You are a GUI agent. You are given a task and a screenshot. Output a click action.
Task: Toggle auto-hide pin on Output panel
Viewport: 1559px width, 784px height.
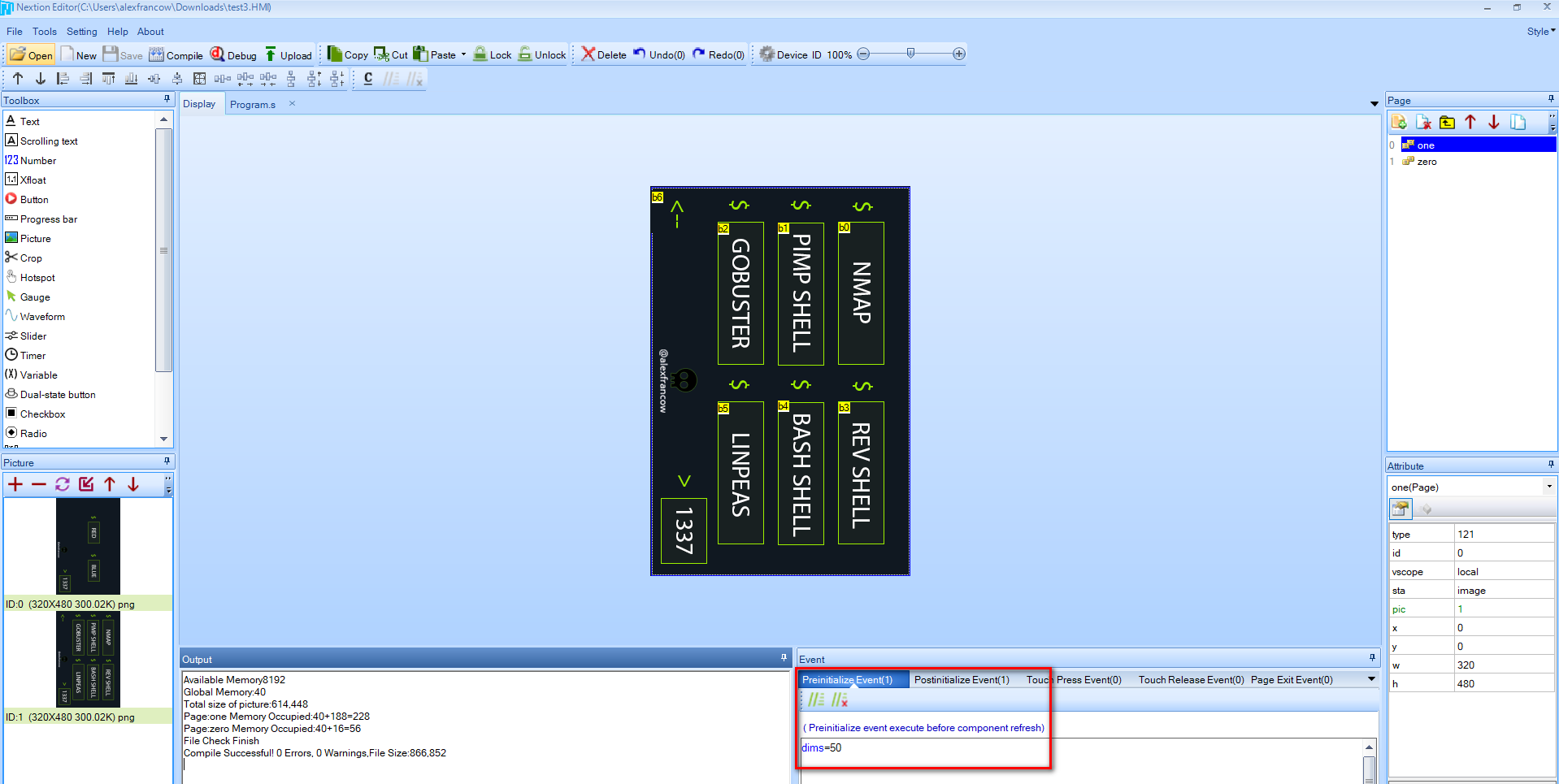point(784,658)
